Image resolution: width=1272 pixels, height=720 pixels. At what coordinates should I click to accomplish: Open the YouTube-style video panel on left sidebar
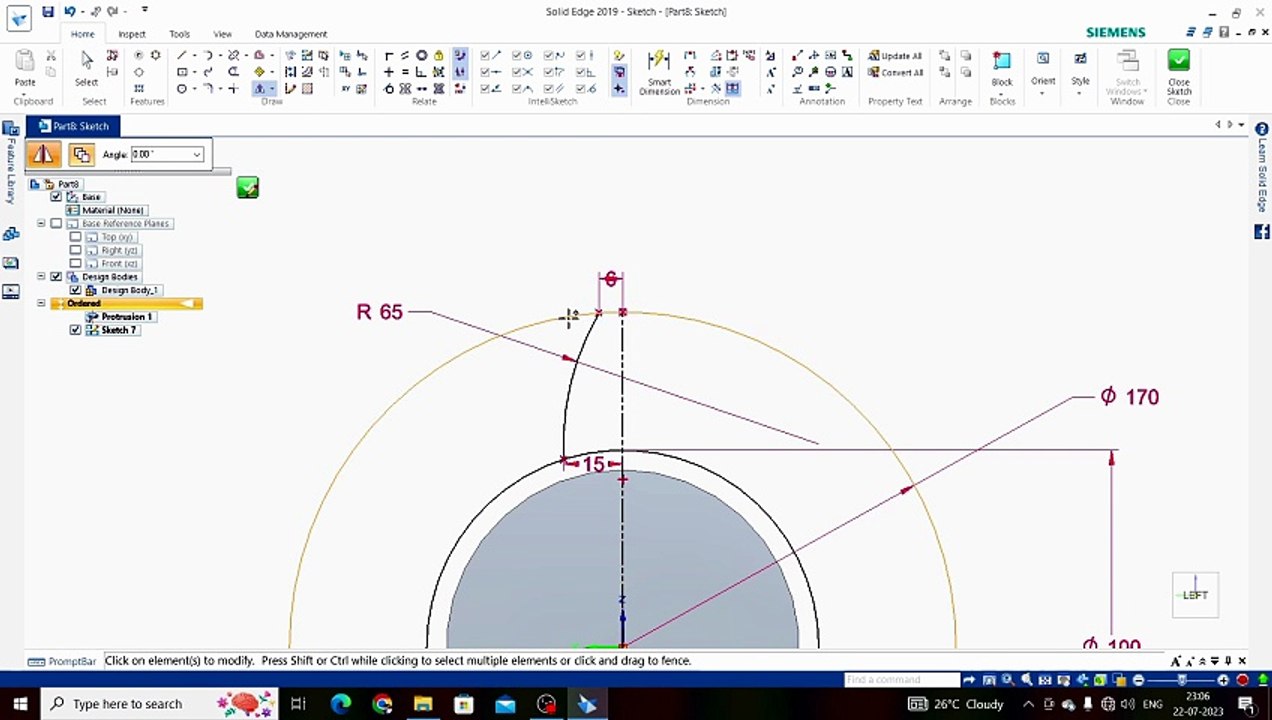(x=11, y=292)
